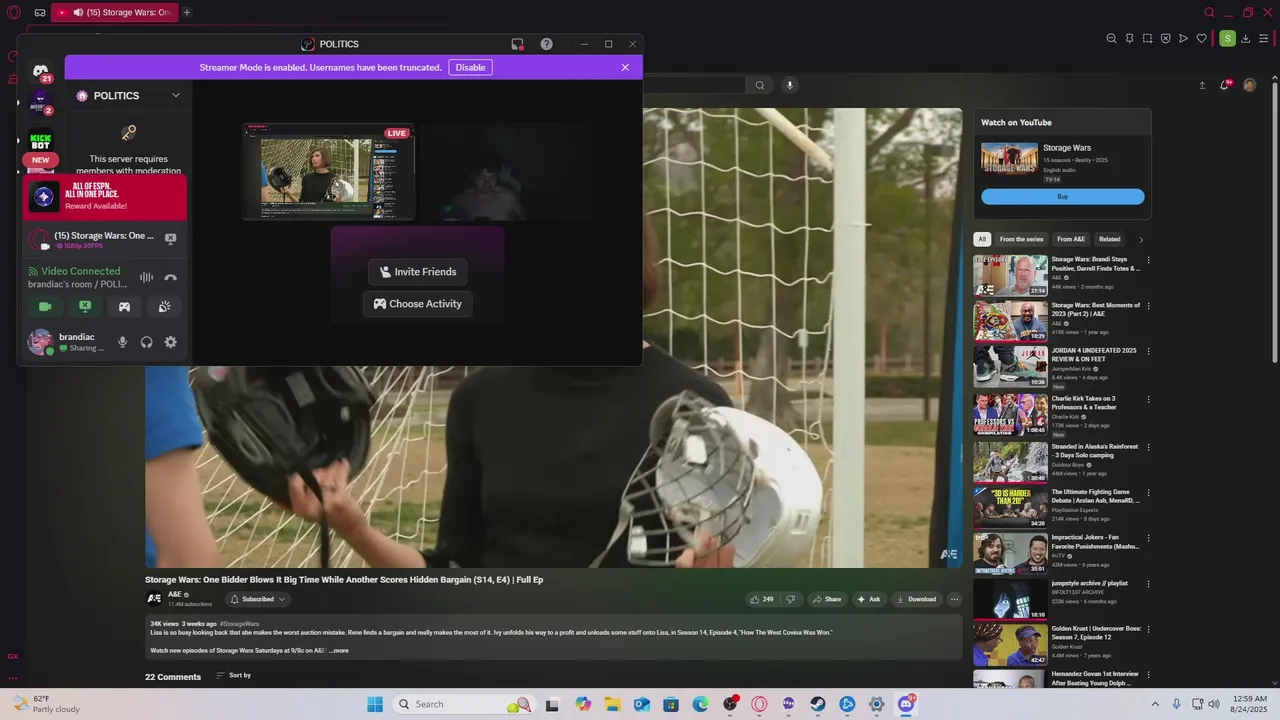Share the Storage Wars video
1280x720 pixels.
coord(827,599)
